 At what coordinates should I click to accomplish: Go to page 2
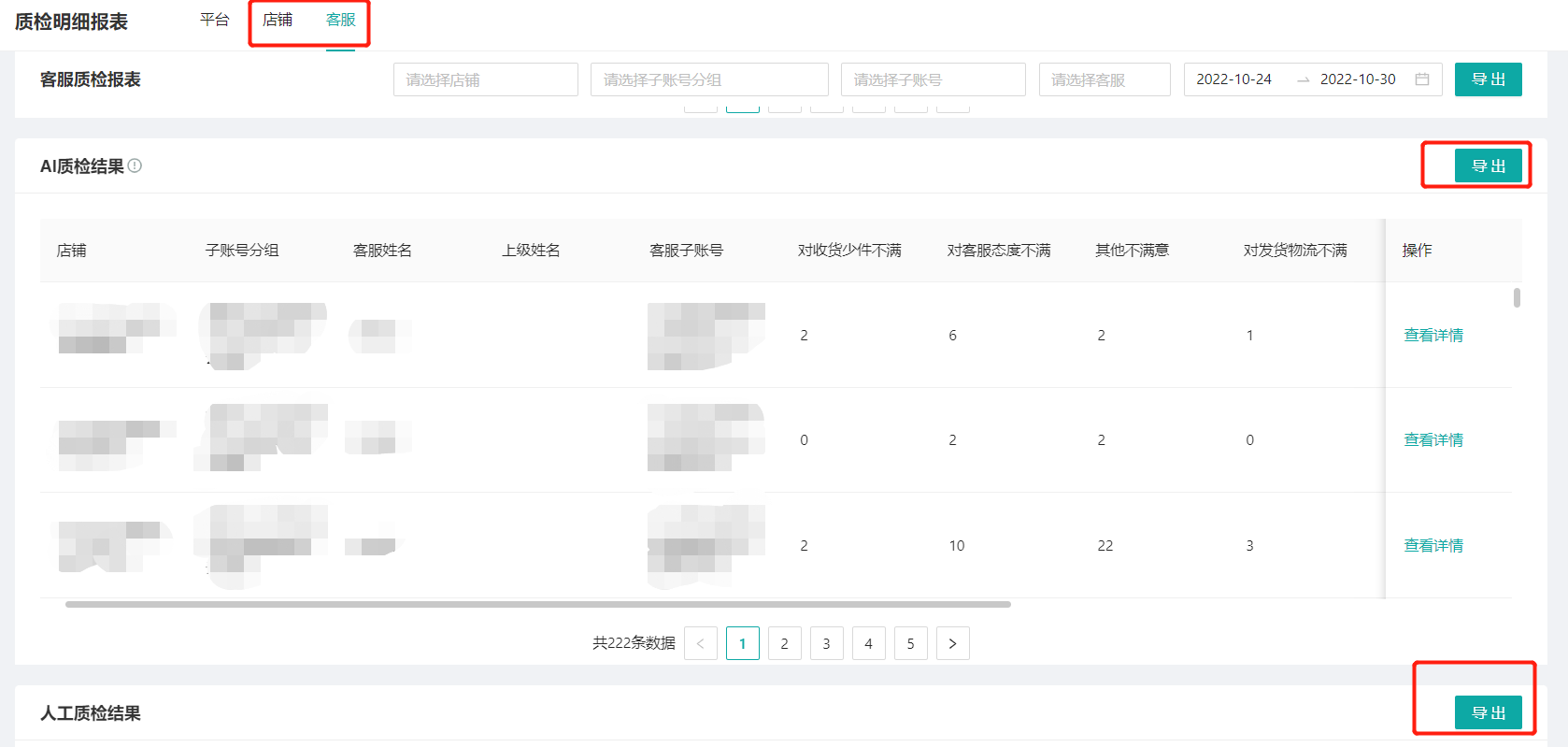coord(785,643)
